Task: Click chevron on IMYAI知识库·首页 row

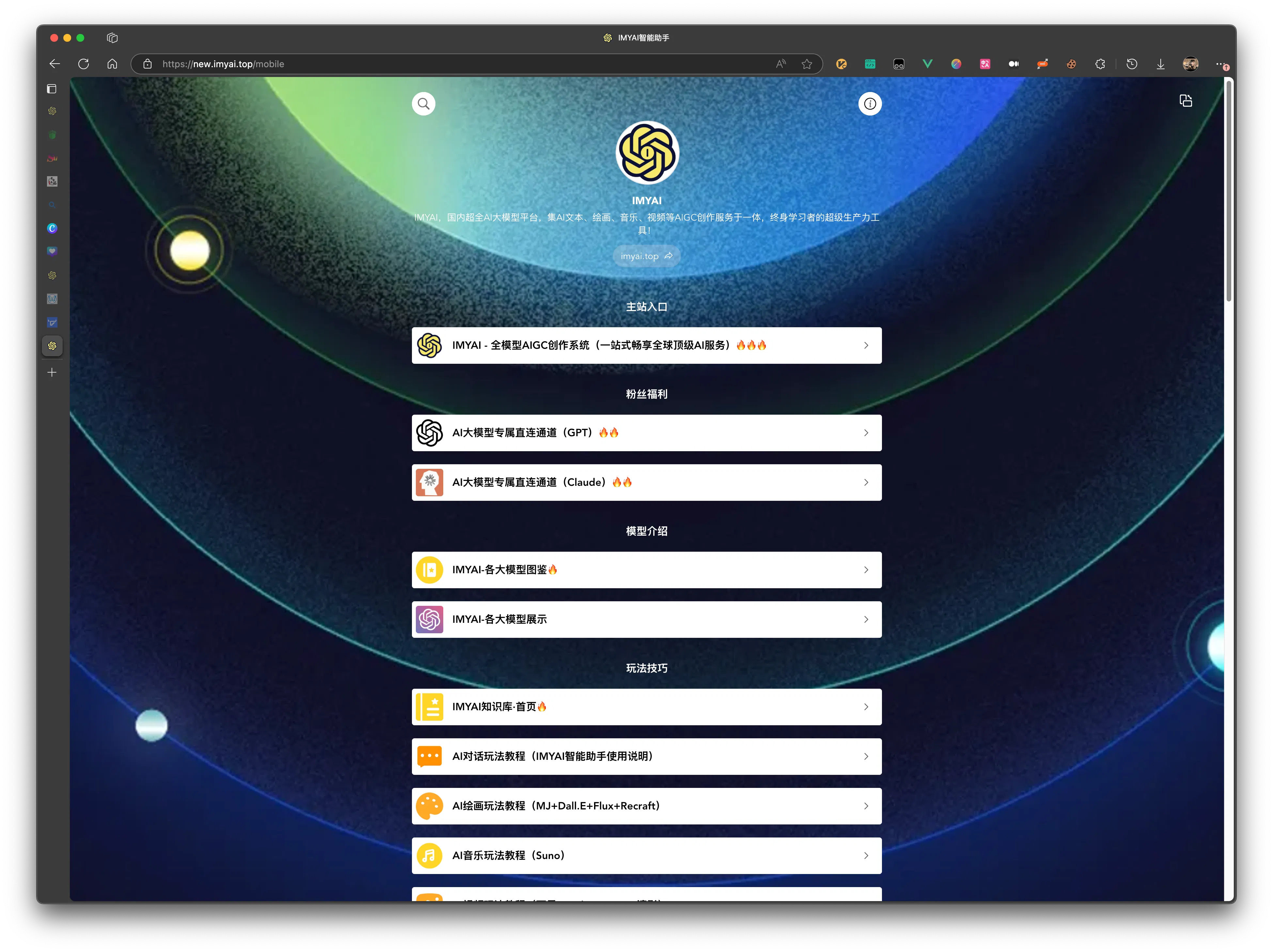Action: (x=866, y=707)
